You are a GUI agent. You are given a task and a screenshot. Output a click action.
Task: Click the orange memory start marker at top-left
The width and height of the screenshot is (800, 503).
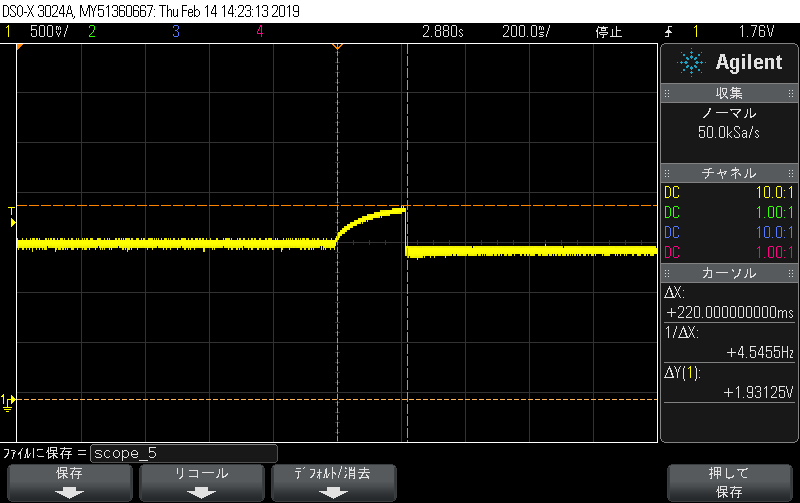point(20,47)
